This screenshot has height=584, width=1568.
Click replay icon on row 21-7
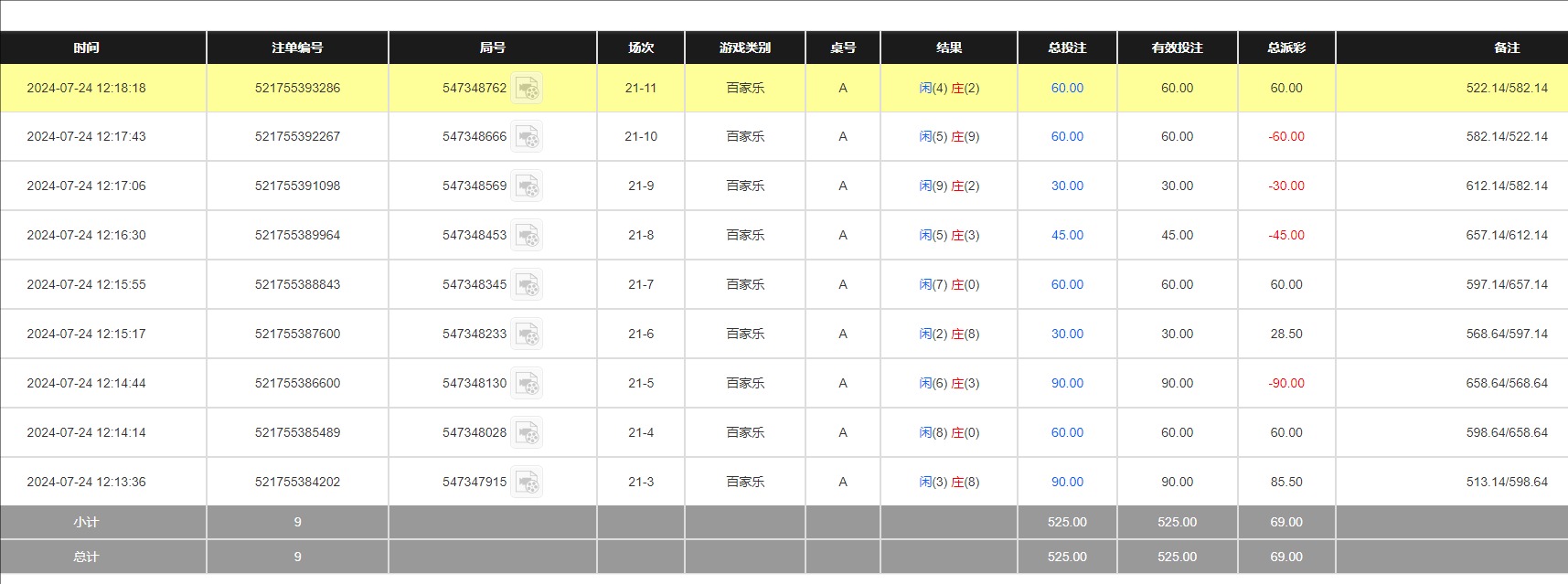528,284
